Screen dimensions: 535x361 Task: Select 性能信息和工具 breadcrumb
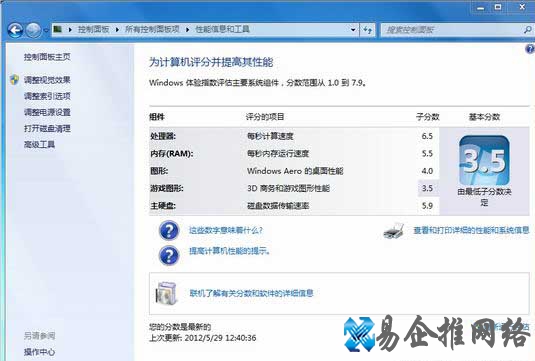point(222,29)
